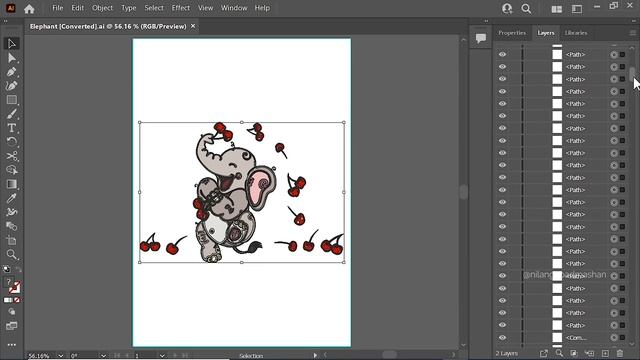
Task: Select the Scissors tool
Action: pyautogui.click(x=12, y=156)
